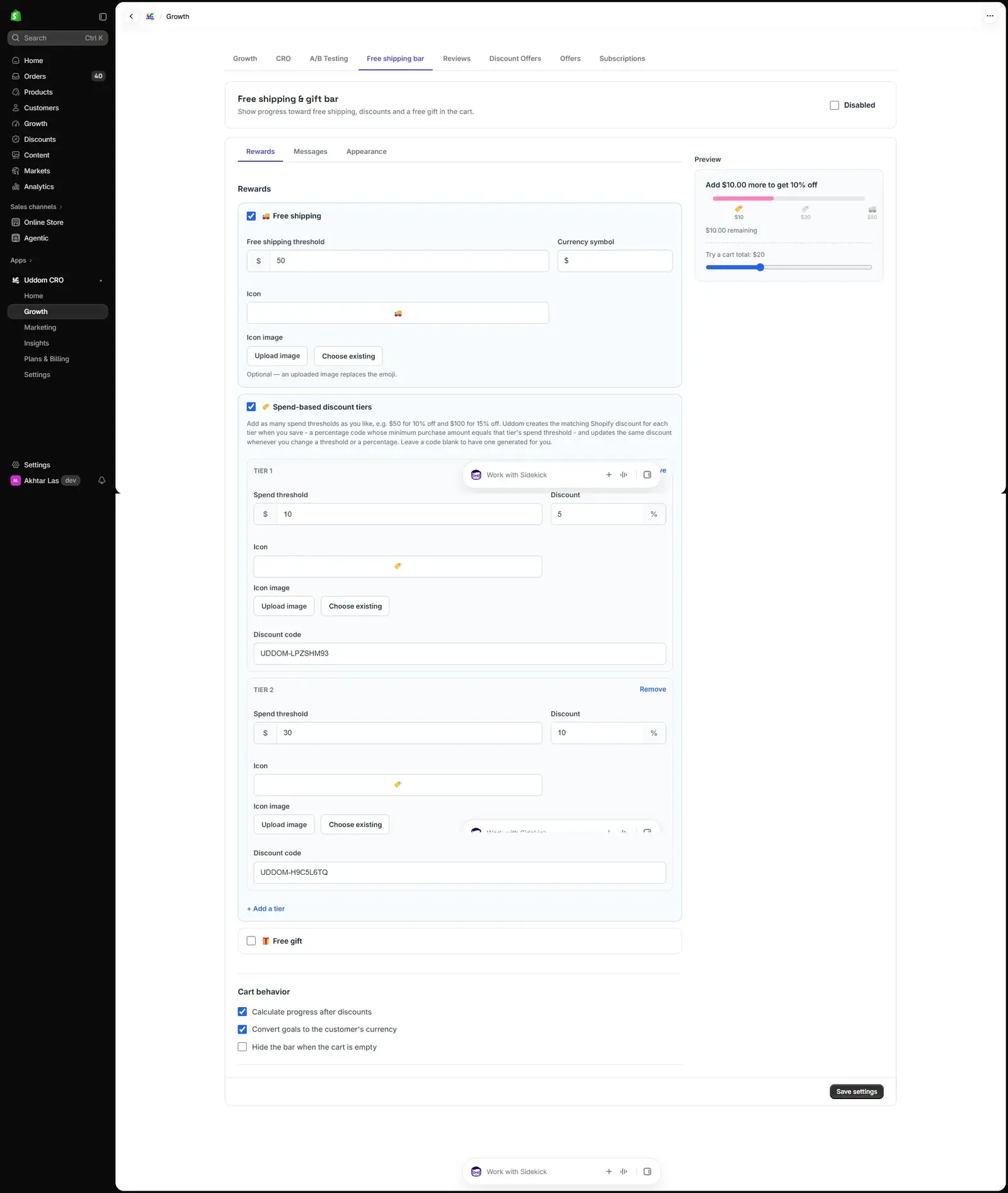Viewport: 1008px width, 1193px height.
Task: Click the bottom Sidekick voice waveform icon
Action: (x=624, y=1172)
